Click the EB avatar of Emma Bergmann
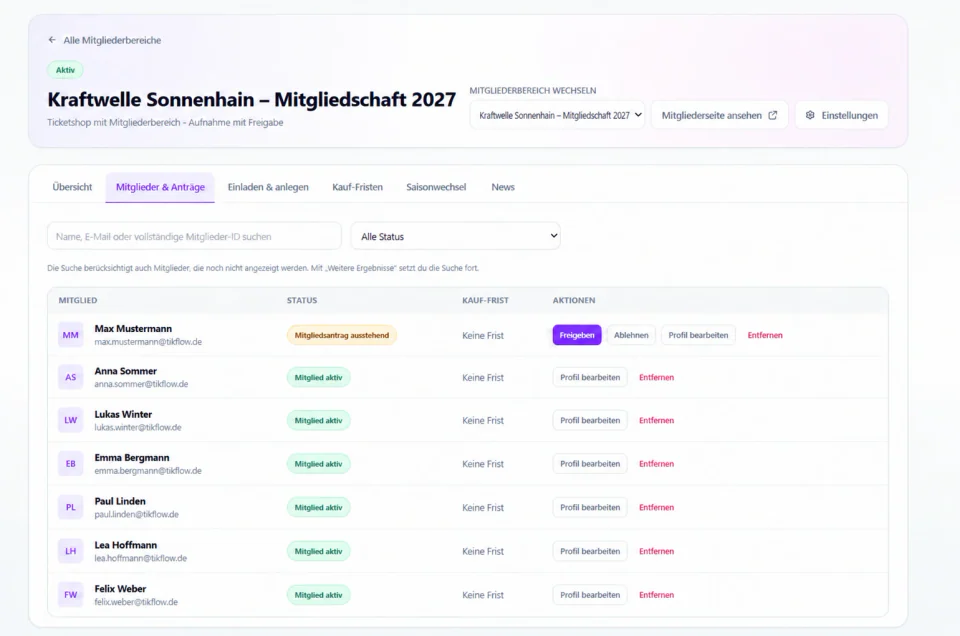This screenshot has height=636, width=960. click(70, 463)
